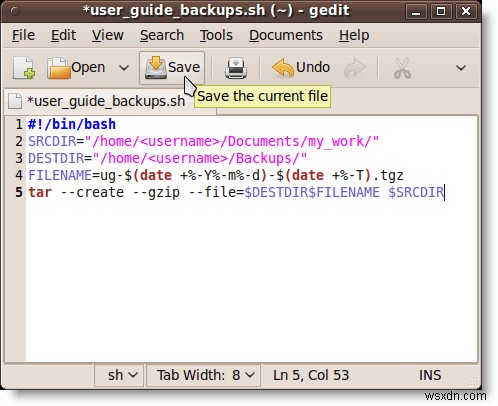Expand the toolbar overflow chevron
This screenshot has width=498, height=406.
[461, 68]
